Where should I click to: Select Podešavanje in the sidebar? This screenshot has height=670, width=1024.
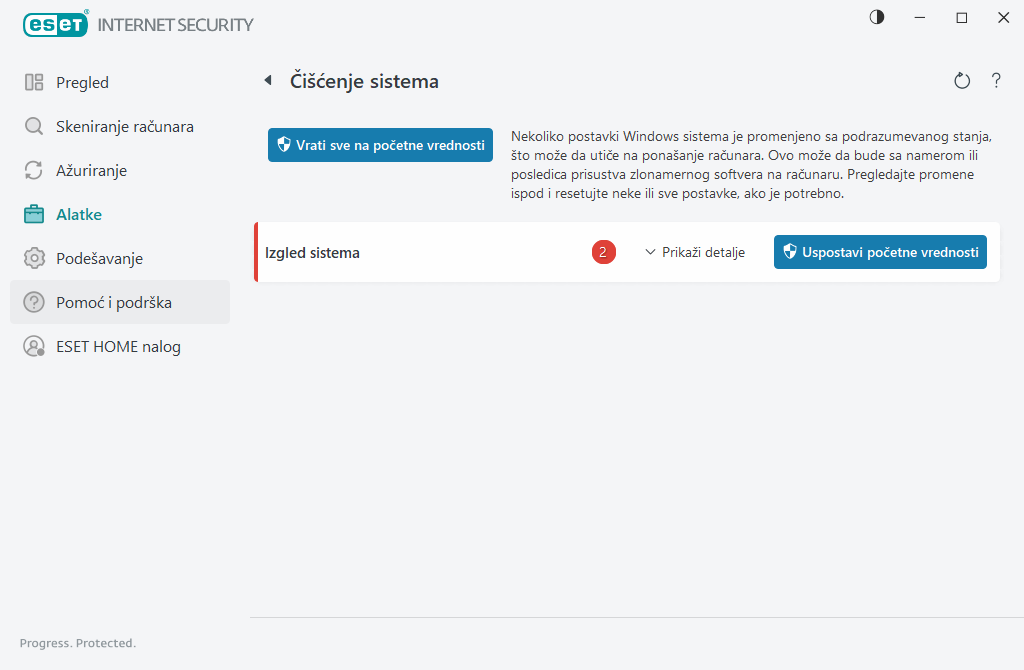pos(99,259)
